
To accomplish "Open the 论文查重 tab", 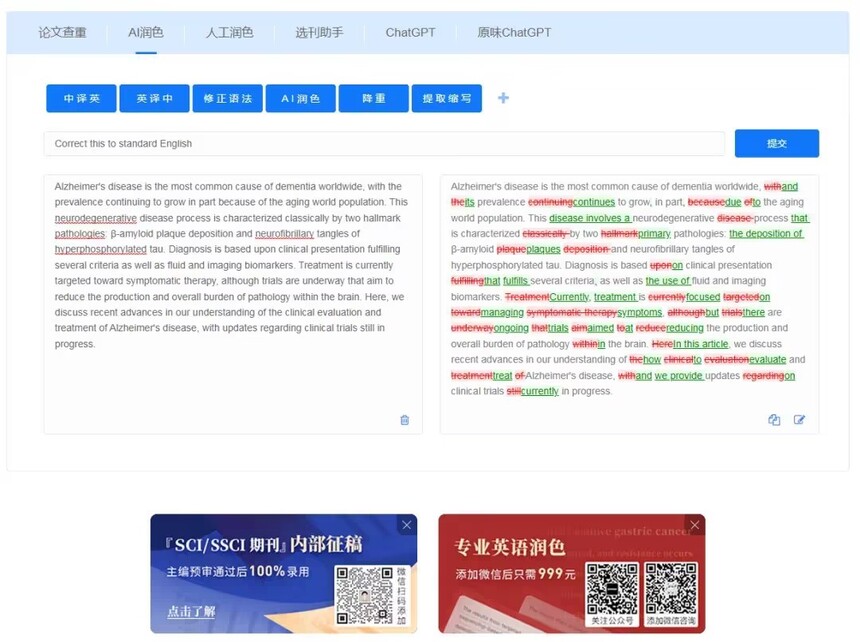I will [62, 33].
